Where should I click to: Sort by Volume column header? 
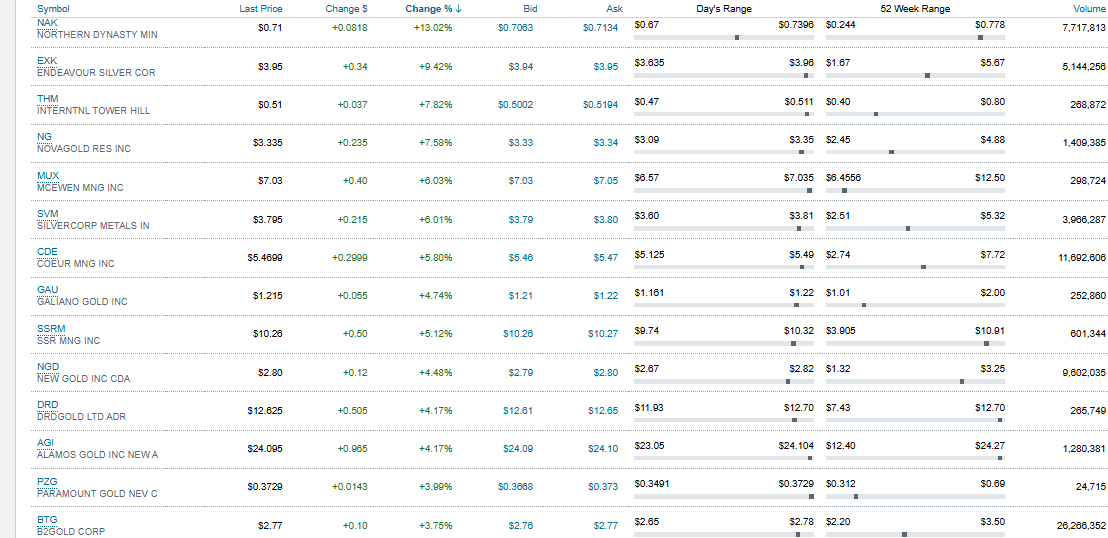1088,9
